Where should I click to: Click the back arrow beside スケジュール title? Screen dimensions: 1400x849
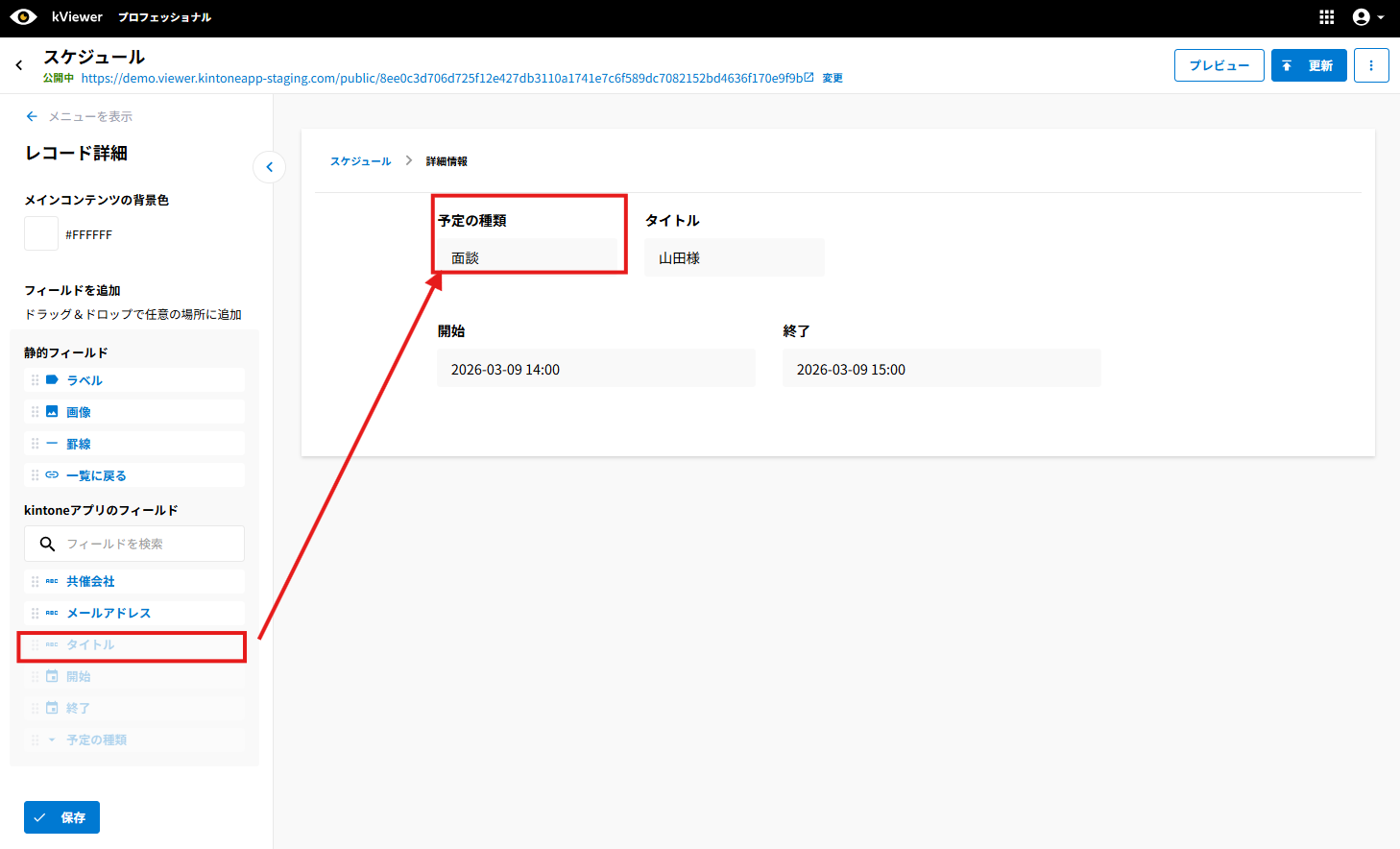pos(19,65)
